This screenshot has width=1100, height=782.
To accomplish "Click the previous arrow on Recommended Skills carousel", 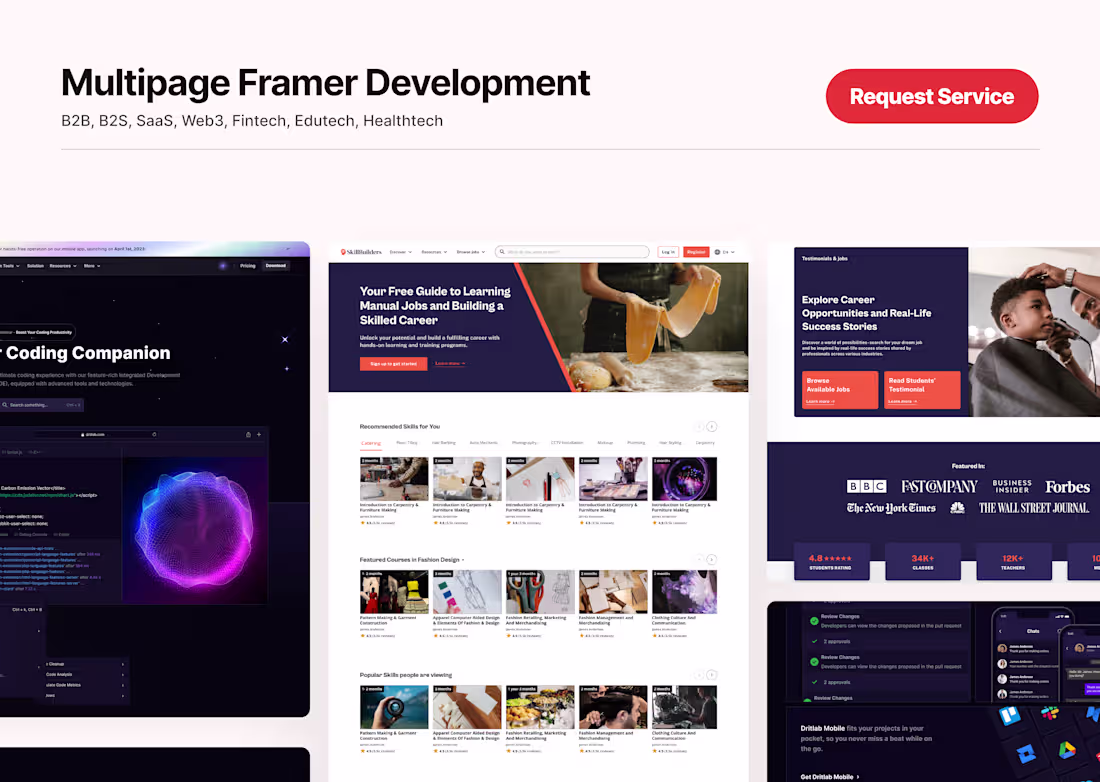I will 699,427.
